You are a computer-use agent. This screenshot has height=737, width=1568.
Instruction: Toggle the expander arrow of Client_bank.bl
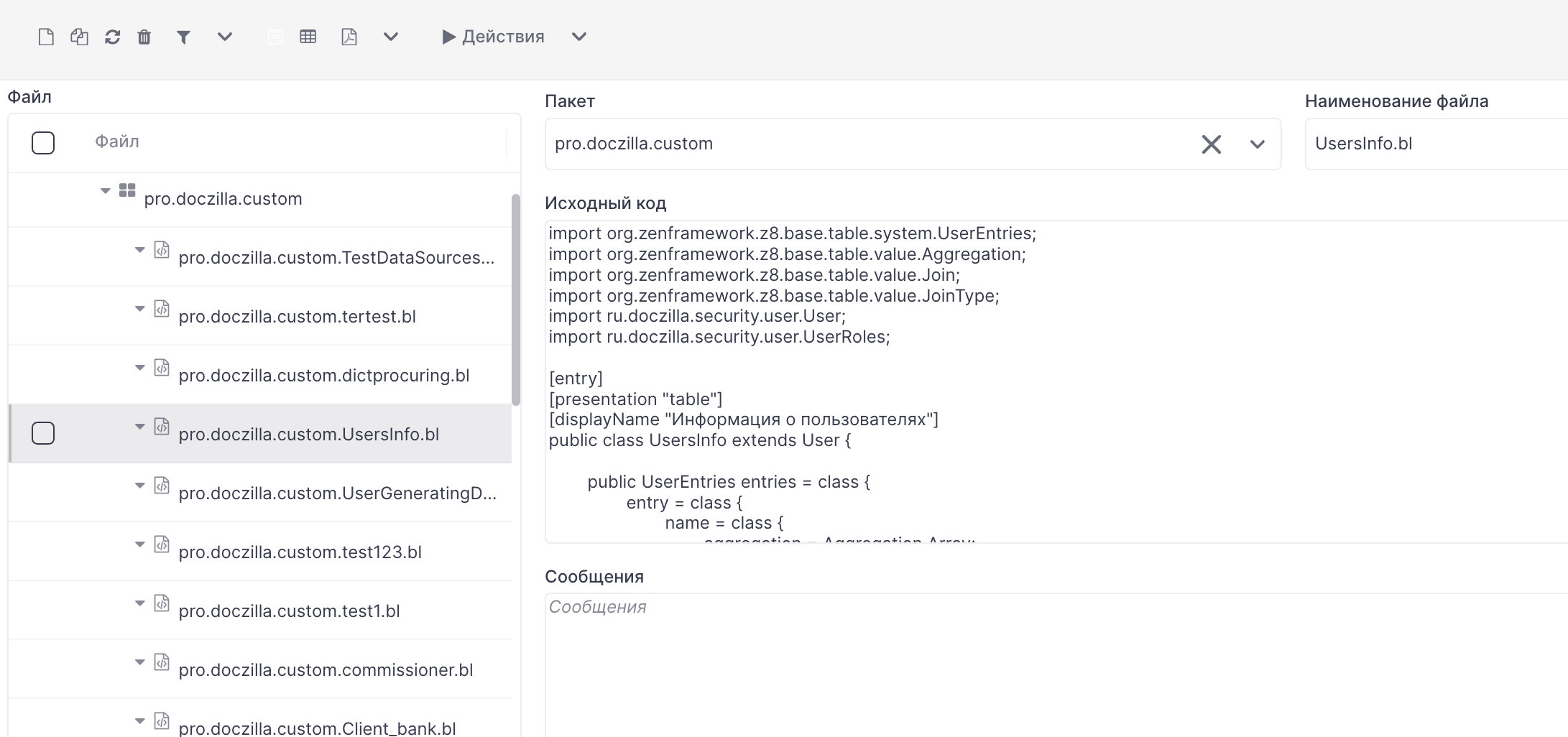[140, 720]
